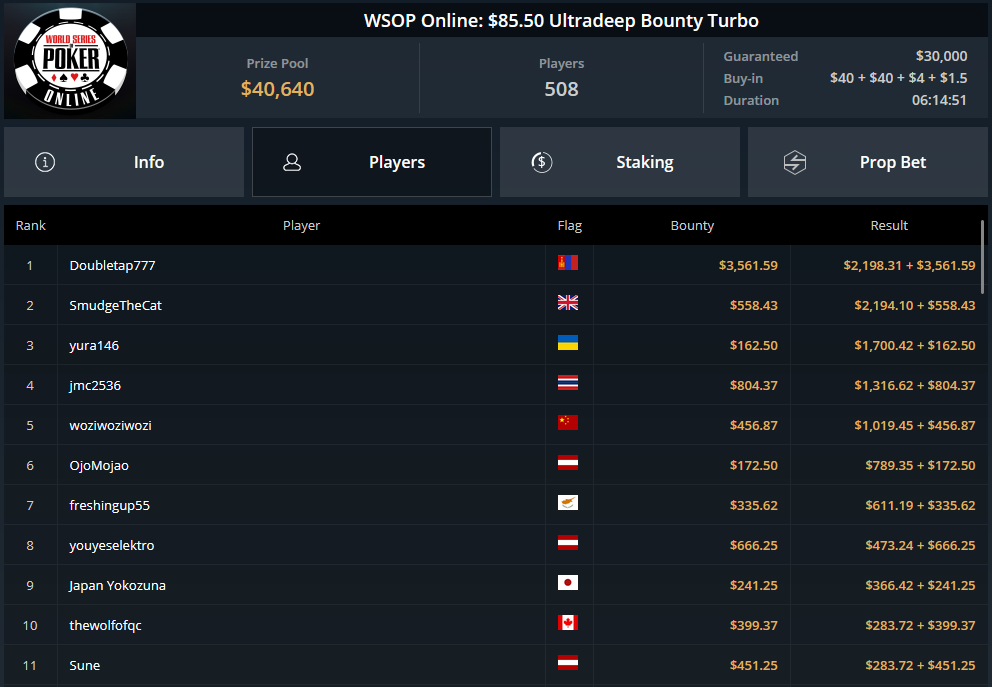This screenshot has height=687, width=992.
Task: Sort by the Bounty column header
Action: [692, 226]
